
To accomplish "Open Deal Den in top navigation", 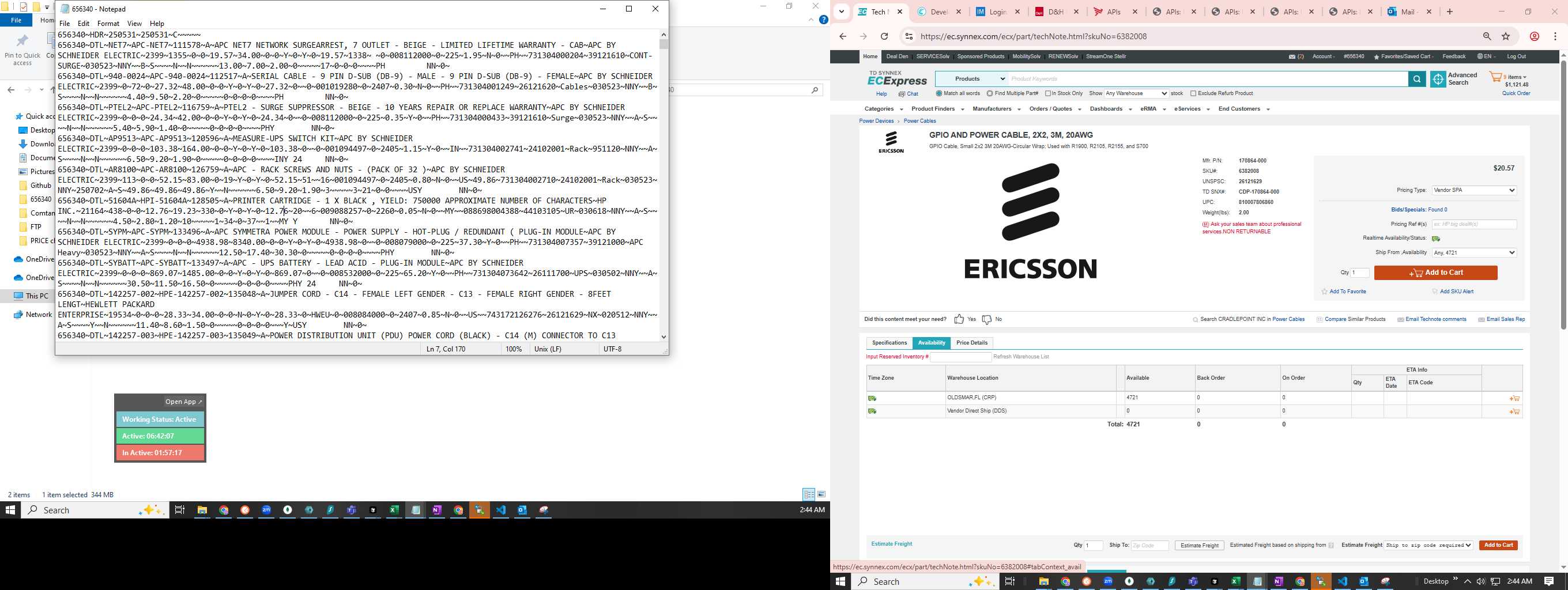I will coord(897,56).
